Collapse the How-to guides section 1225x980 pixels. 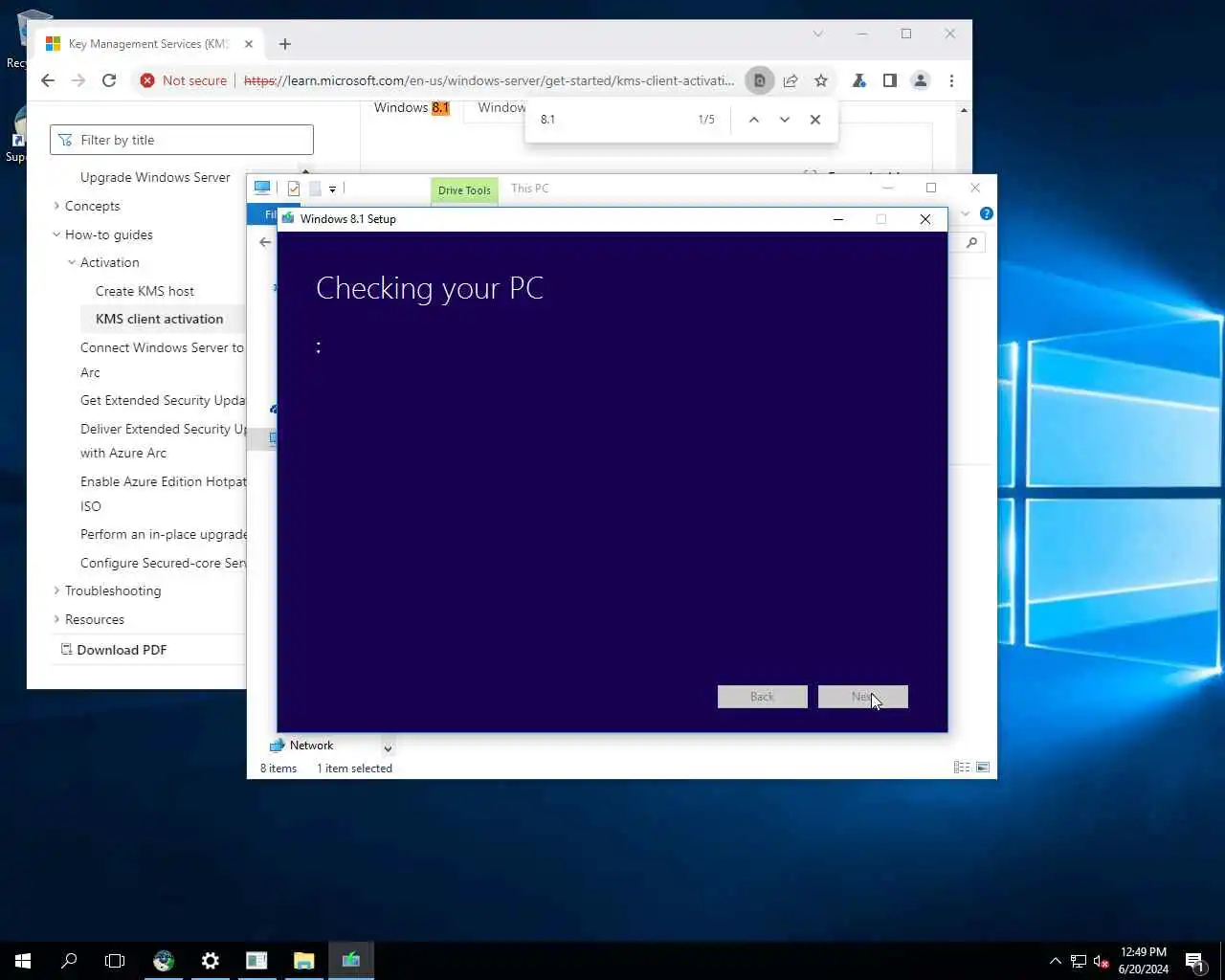[x=56, y=234]
